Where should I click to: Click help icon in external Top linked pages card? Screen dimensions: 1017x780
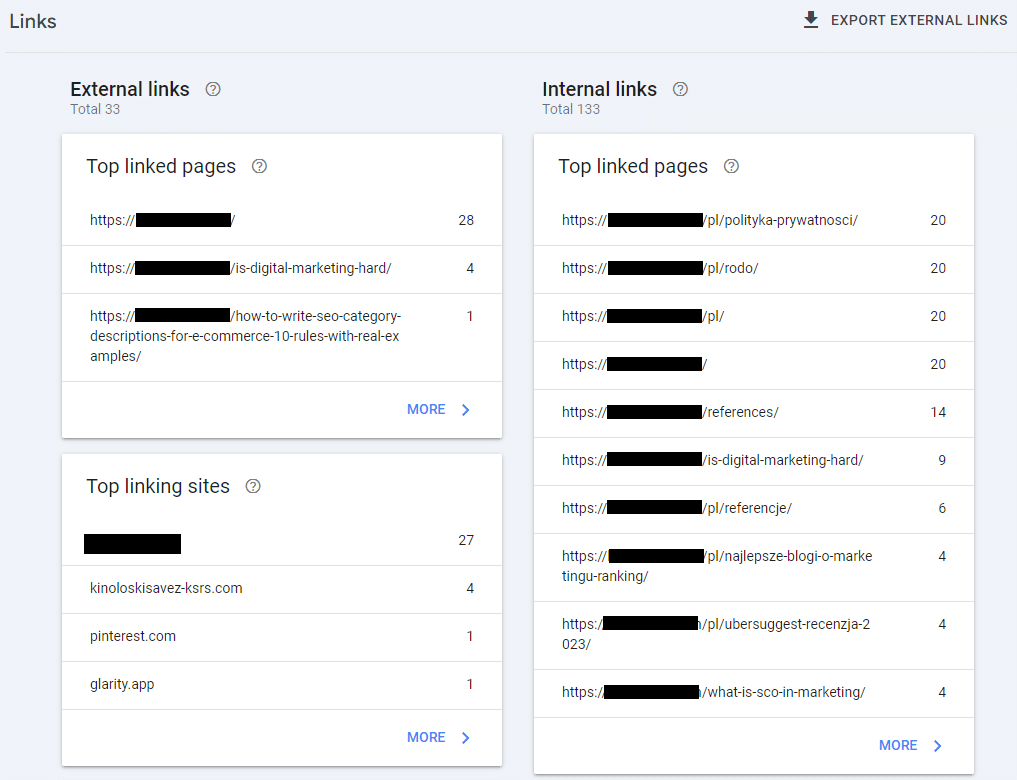(x=259, y=166)
